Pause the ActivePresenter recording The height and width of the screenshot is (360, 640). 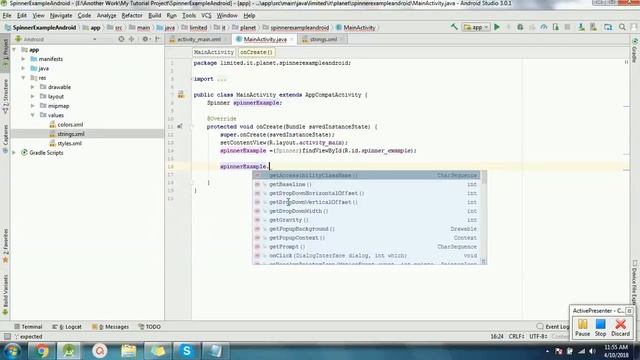(x=582, y=328)
